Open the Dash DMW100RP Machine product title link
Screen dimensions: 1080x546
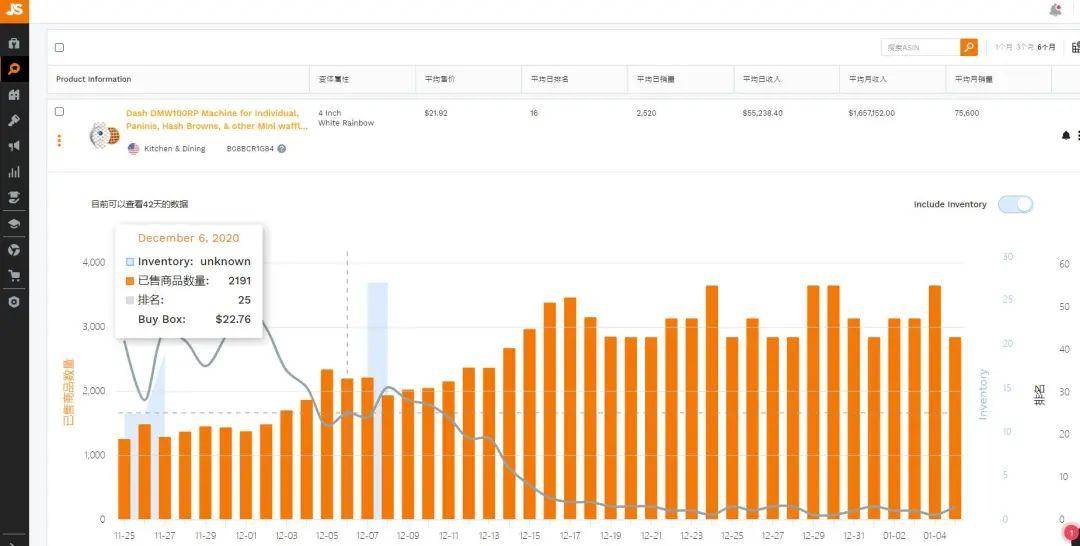[216, 120]
